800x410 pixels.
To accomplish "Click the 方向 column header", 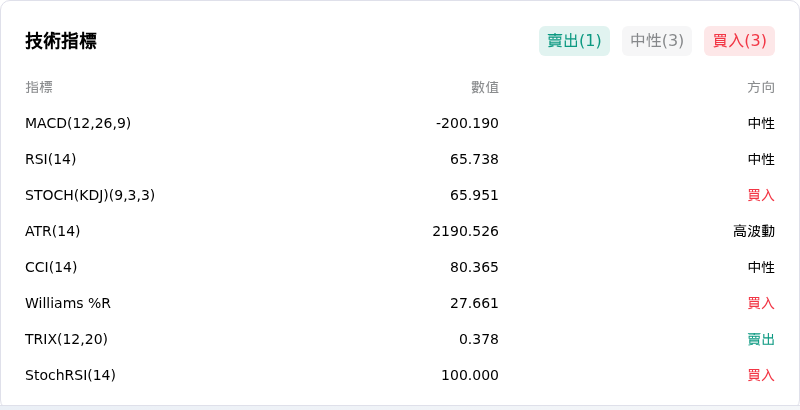I will pyautogui.click(x=761, y=87).
